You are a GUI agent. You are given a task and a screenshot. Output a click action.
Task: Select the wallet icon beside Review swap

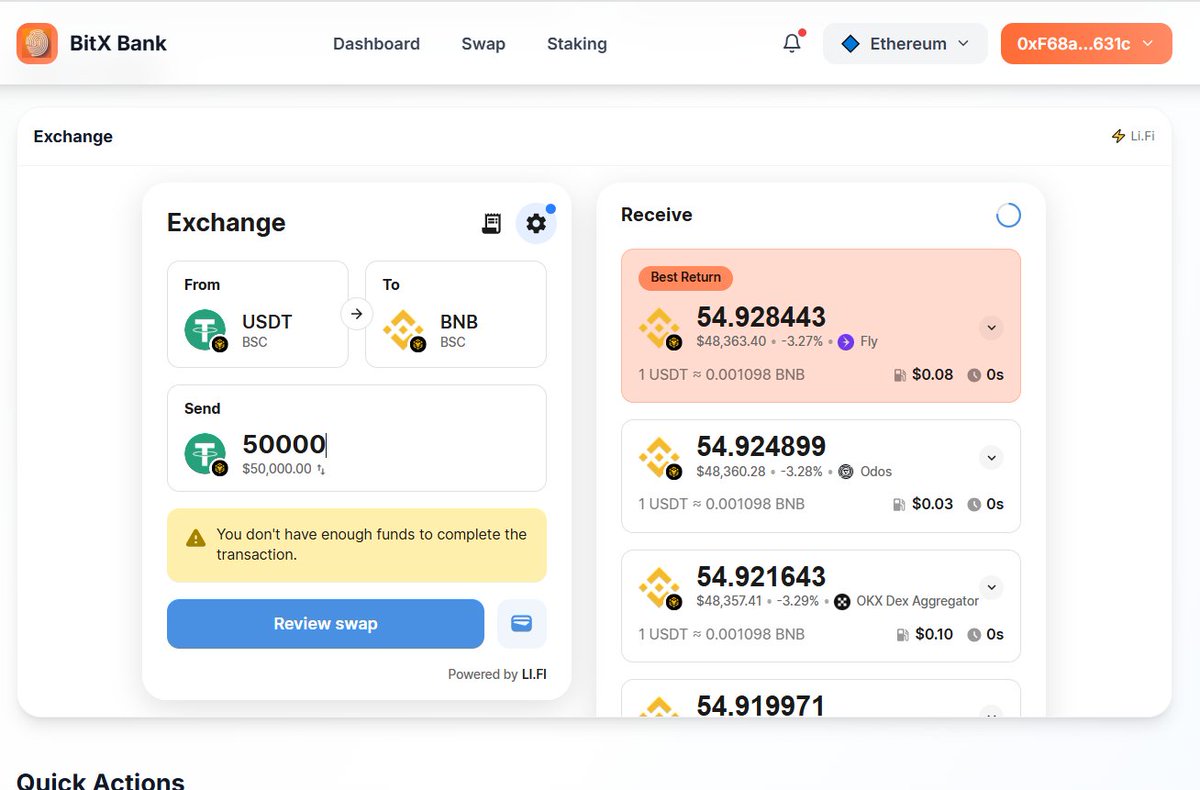click(521, 623)
